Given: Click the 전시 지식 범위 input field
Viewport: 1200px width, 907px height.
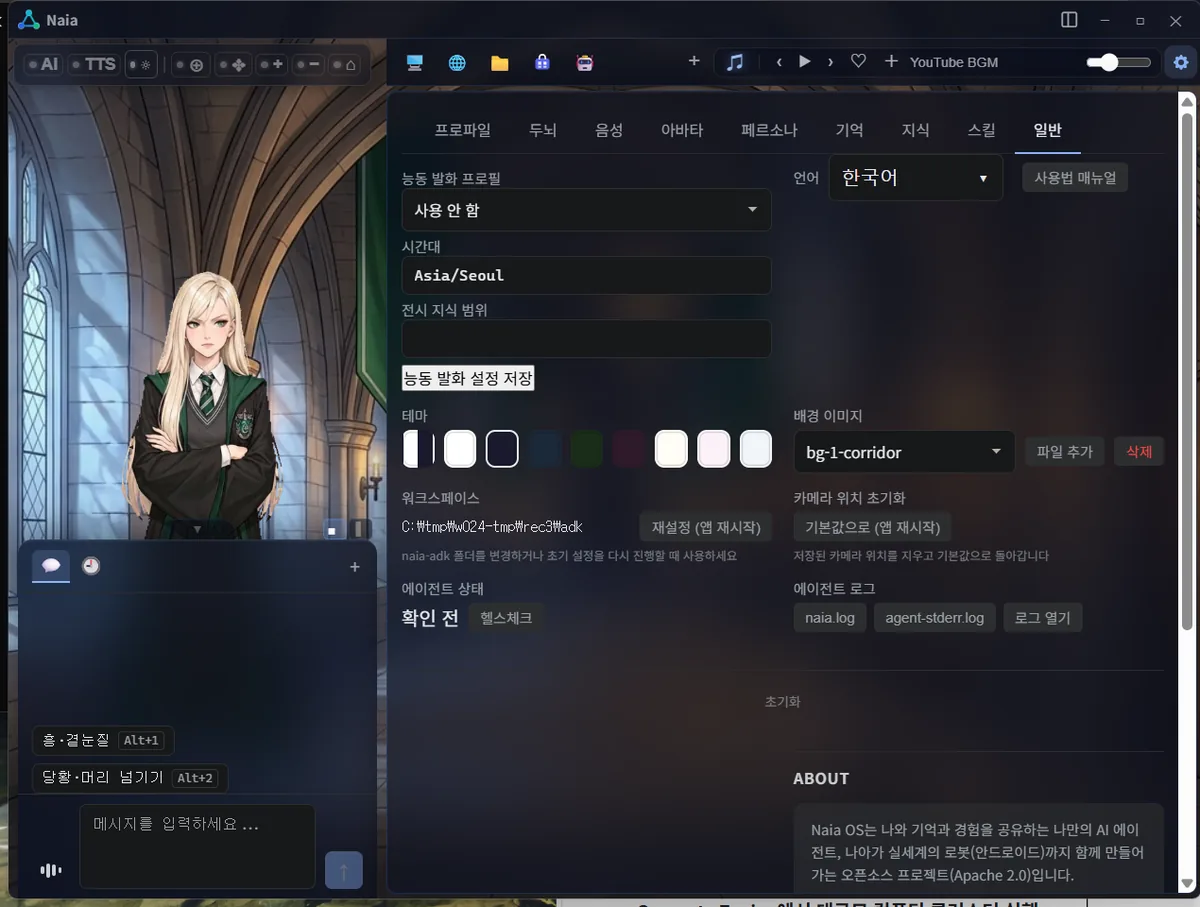Looking at the screenshot, I should click(586, 339).
